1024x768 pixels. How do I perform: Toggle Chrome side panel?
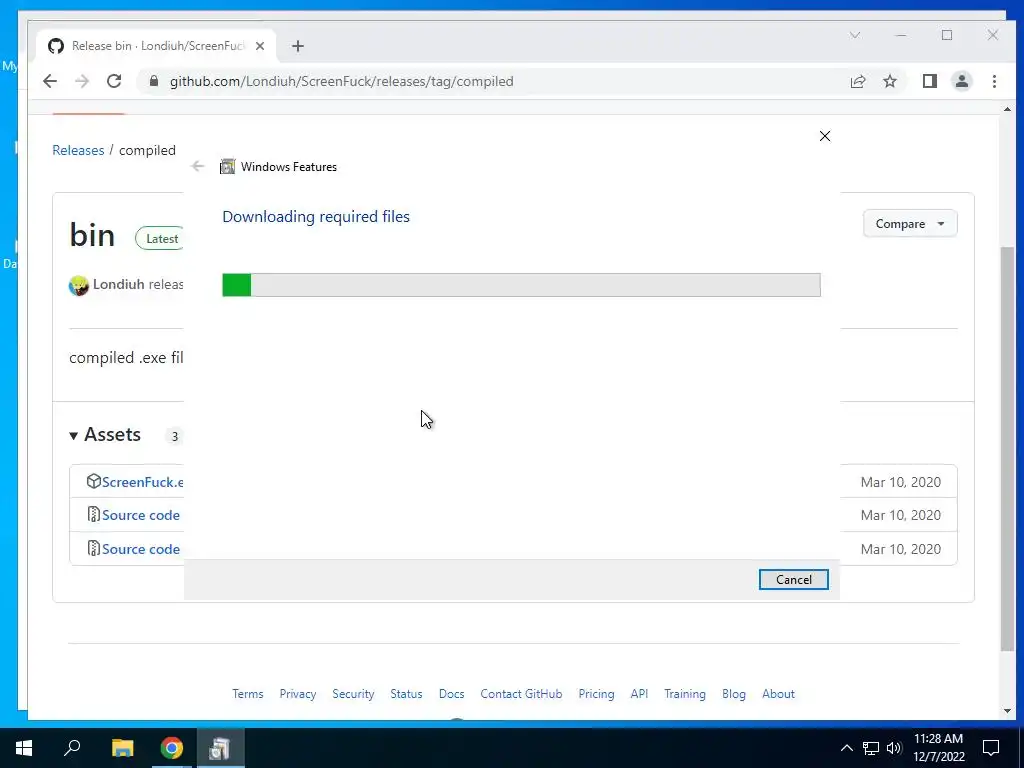930,81
